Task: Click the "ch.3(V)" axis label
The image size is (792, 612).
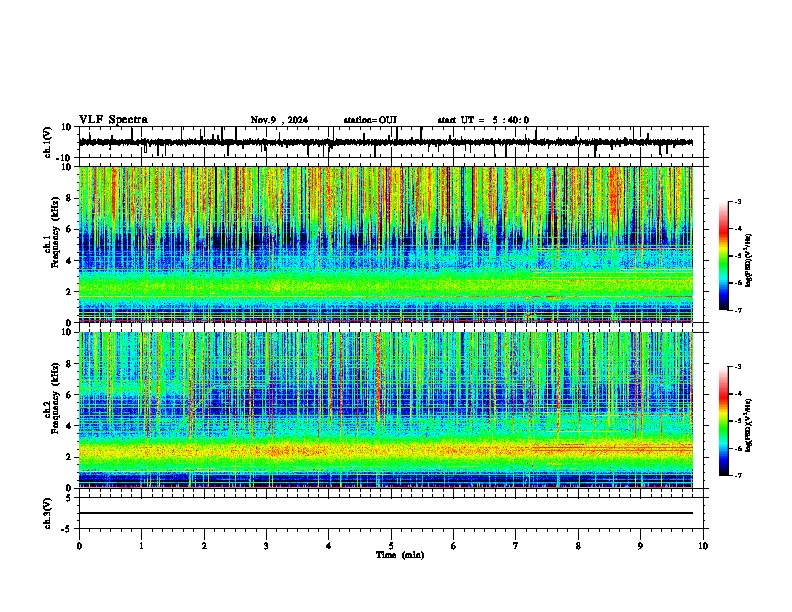Action: tap(48, 513)
